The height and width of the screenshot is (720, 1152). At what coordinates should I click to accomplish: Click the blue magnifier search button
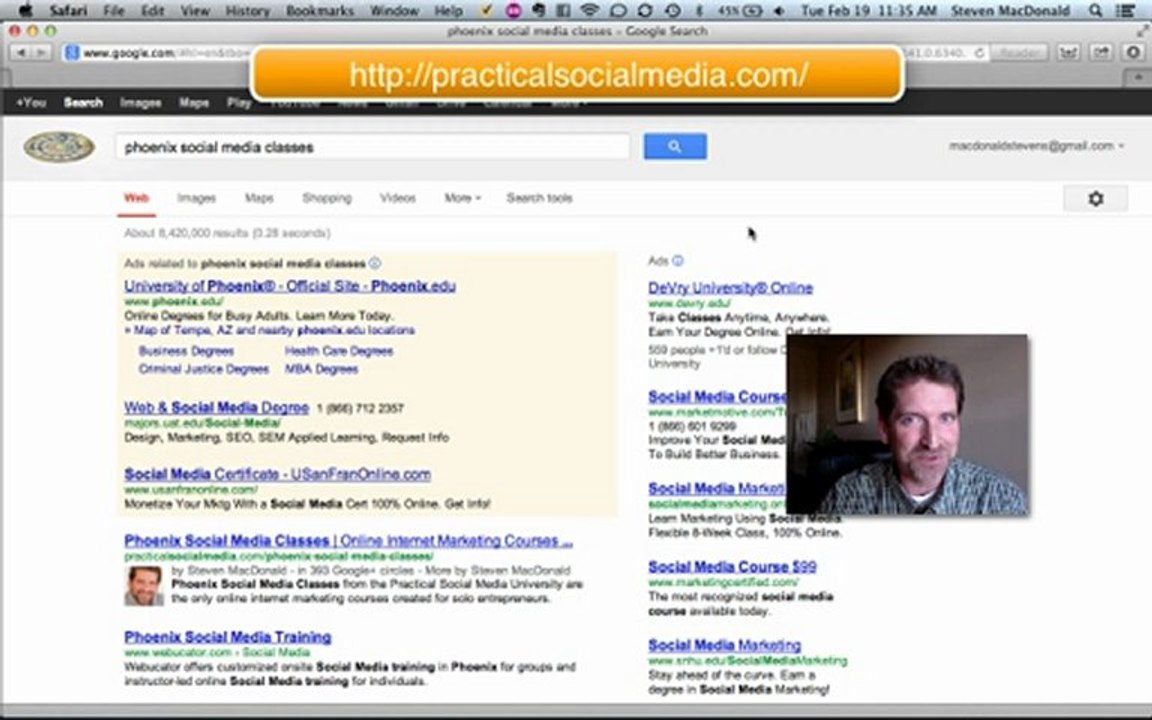tap(675, 146)
